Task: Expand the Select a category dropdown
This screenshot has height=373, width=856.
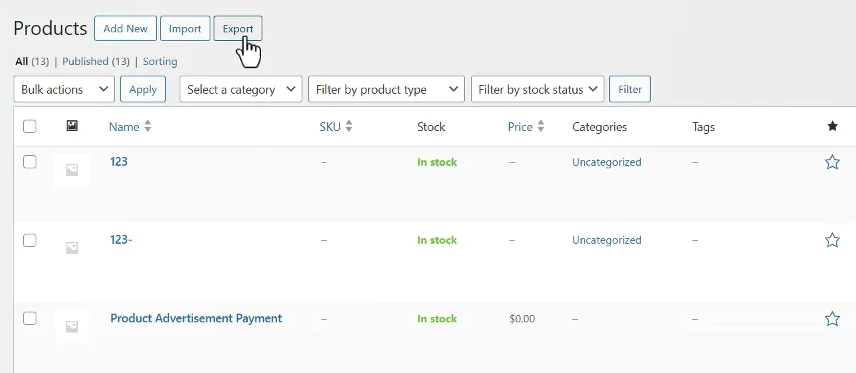Action: [x=241, y=90]
